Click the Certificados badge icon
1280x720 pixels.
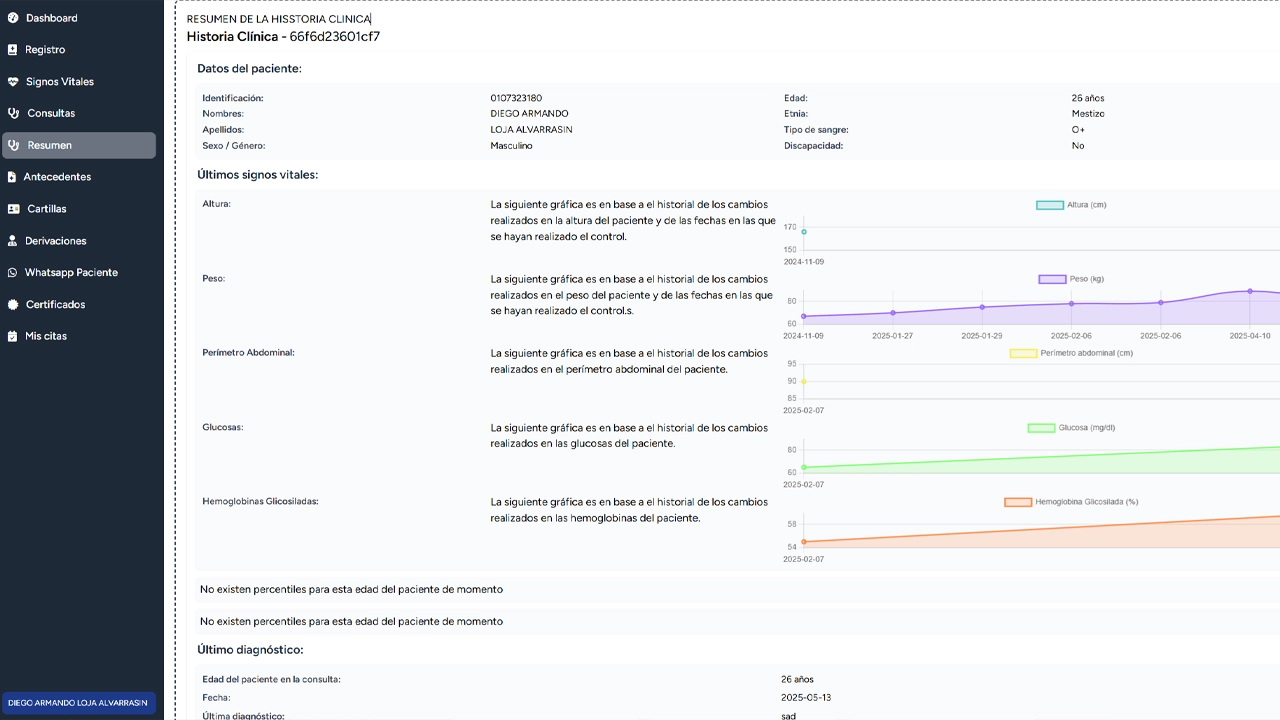[x=13, y=305]
